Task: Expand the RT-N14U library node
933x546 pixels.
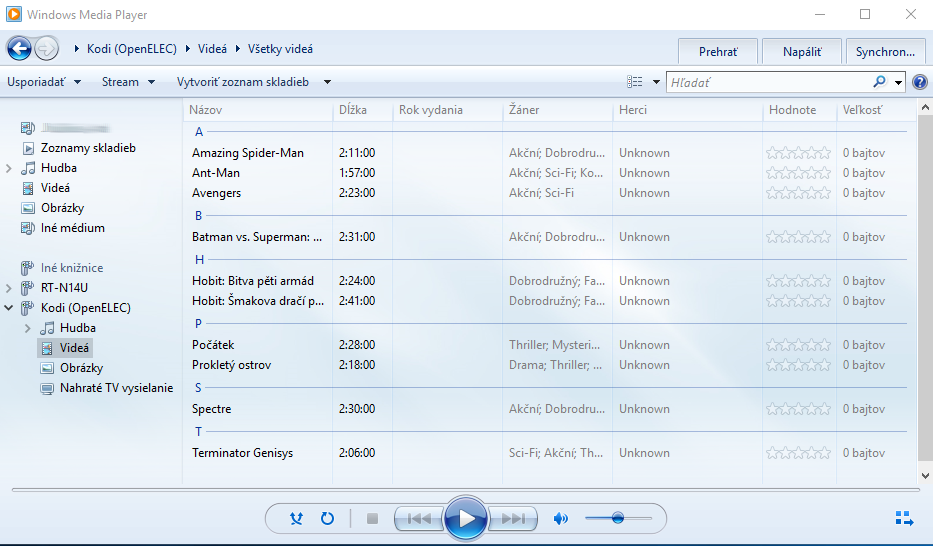Action: [8, 288]
